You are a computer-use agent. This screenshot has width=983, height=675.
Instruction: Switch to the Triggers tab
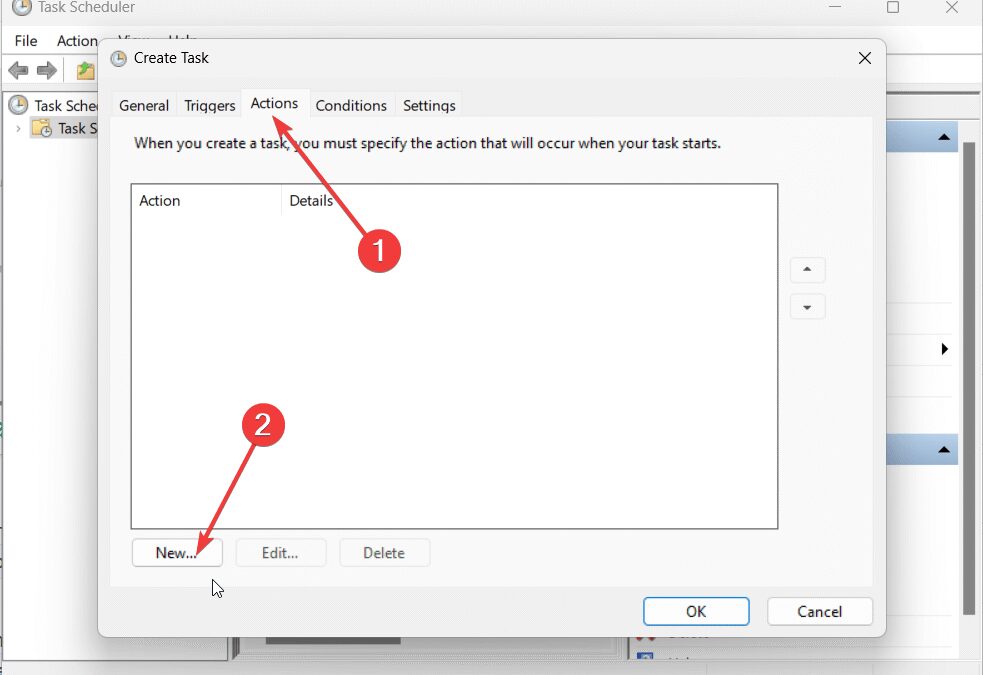pos(210,105)
